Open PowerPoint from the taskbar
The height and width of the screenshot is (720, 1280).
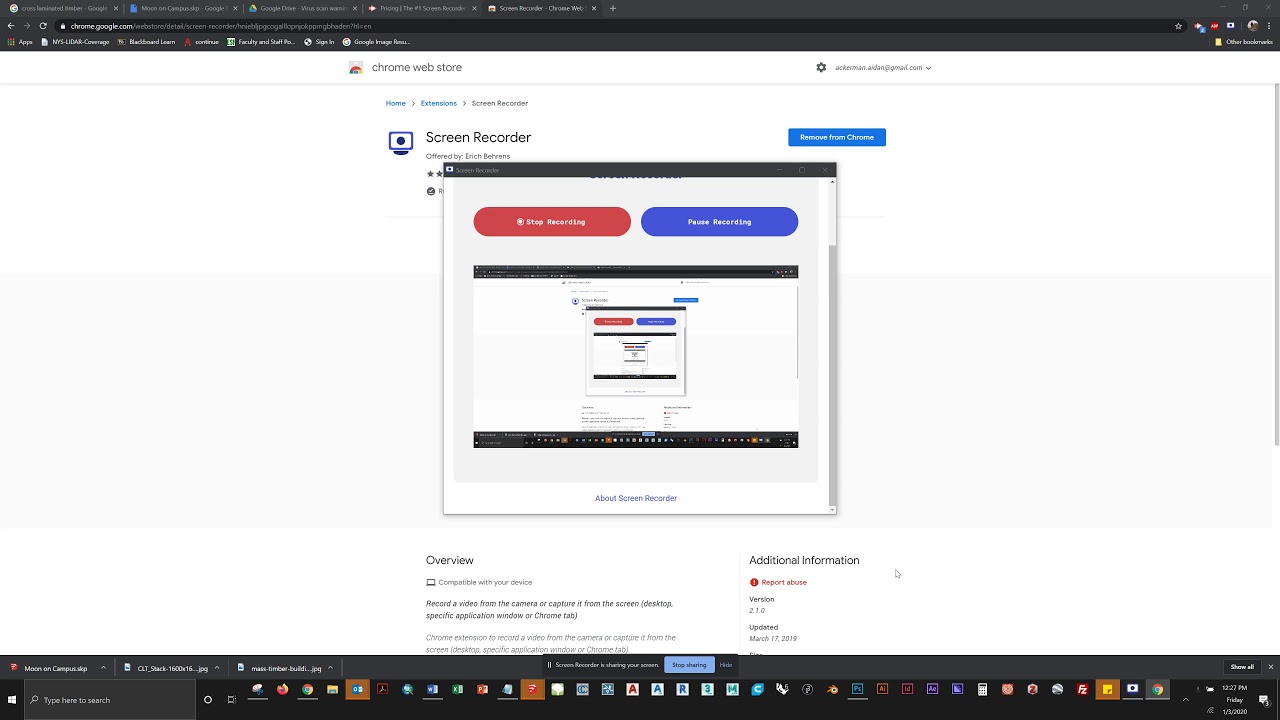pos(482,689)
